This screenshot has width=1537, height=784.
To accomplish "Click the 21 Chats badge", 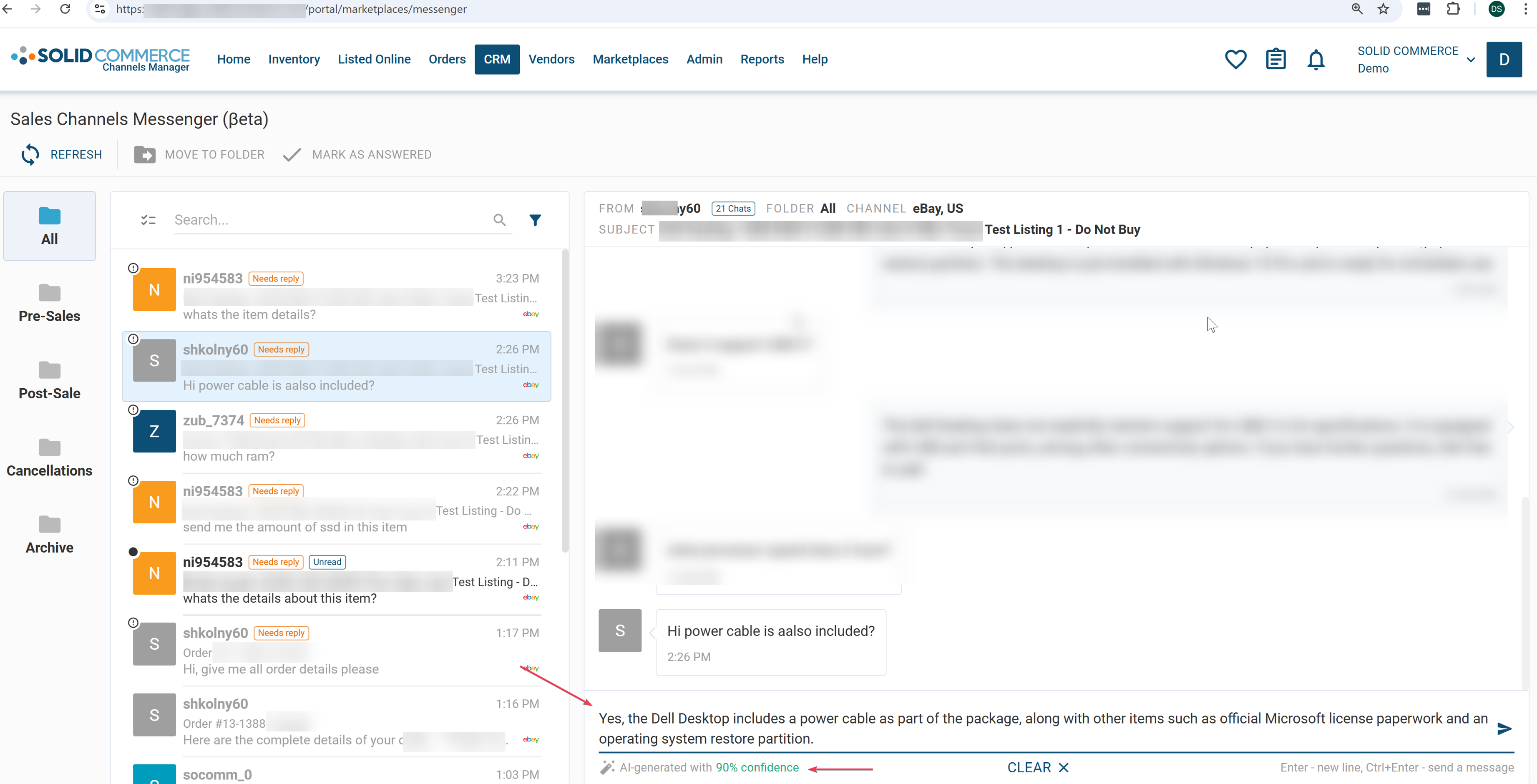I will point(733,209).
